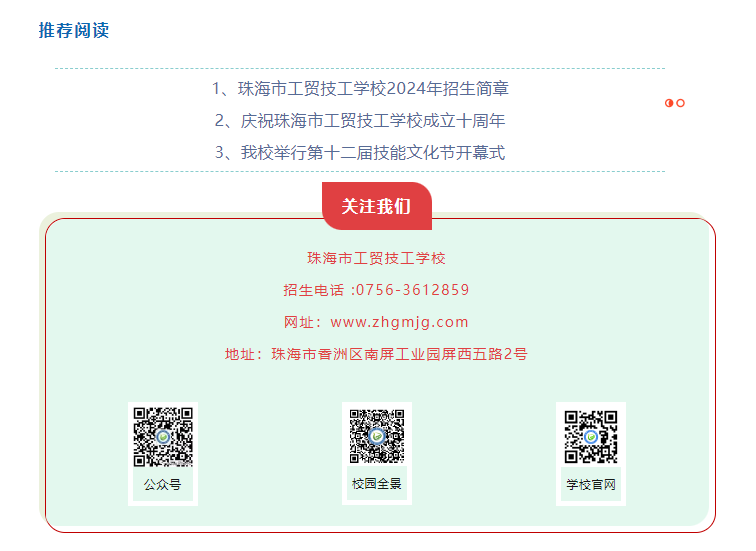Open the 第十二届技能文化节开幕式 article
This screenshot has height=551, width=756.
pos(360,153)
